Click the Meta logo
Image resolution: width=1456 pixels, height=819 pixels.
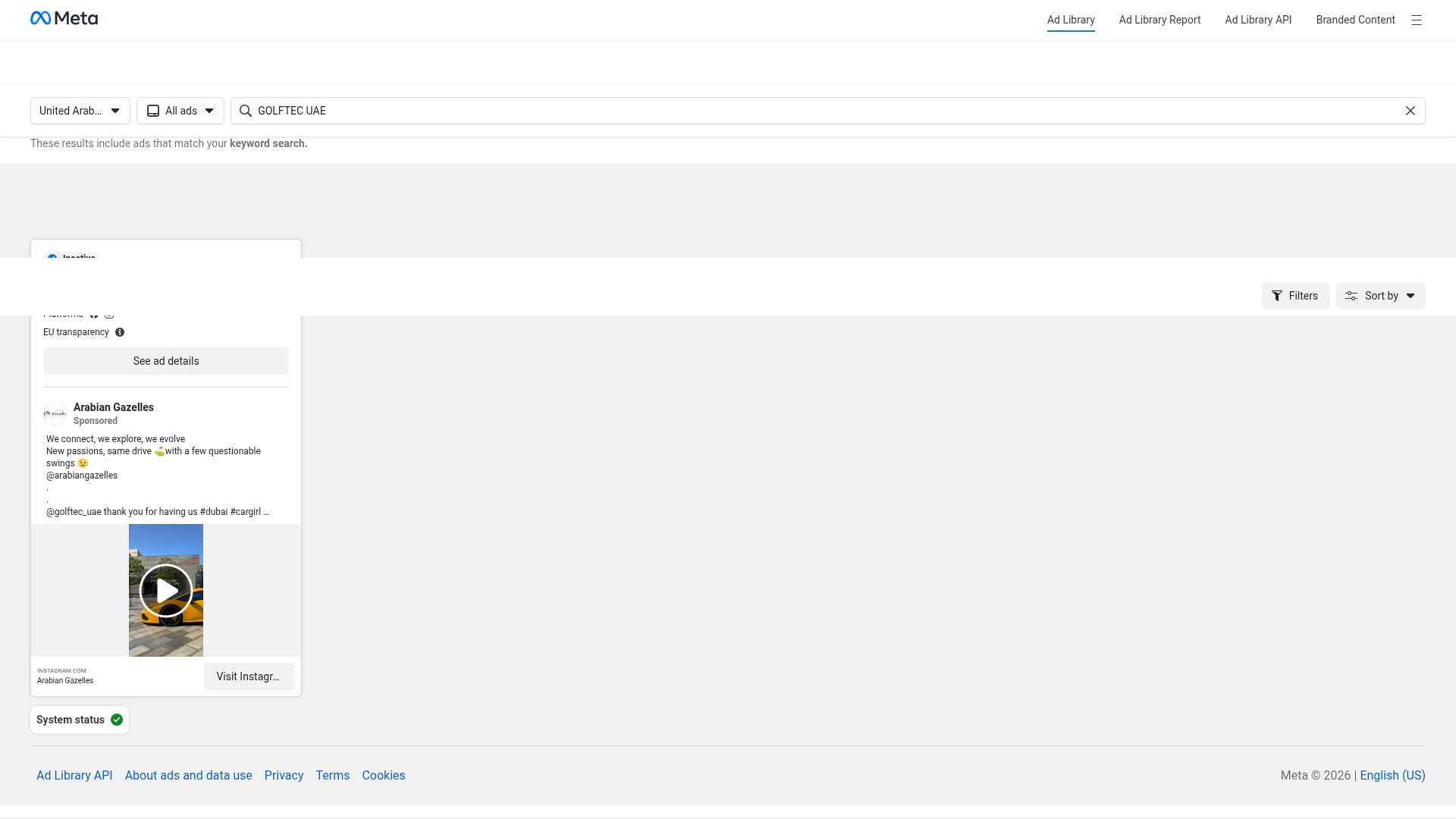(64, 18)
